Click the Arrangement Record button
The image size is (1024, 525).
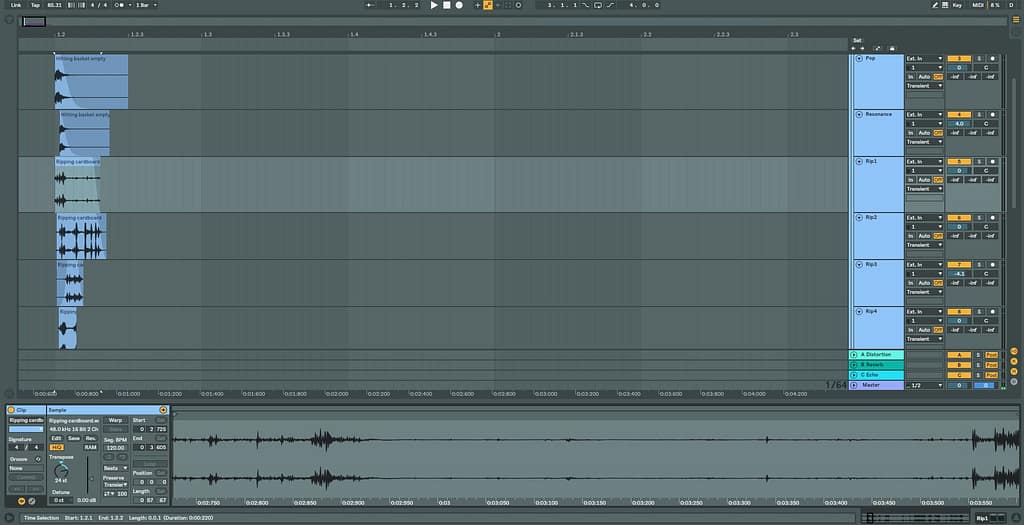459,5
